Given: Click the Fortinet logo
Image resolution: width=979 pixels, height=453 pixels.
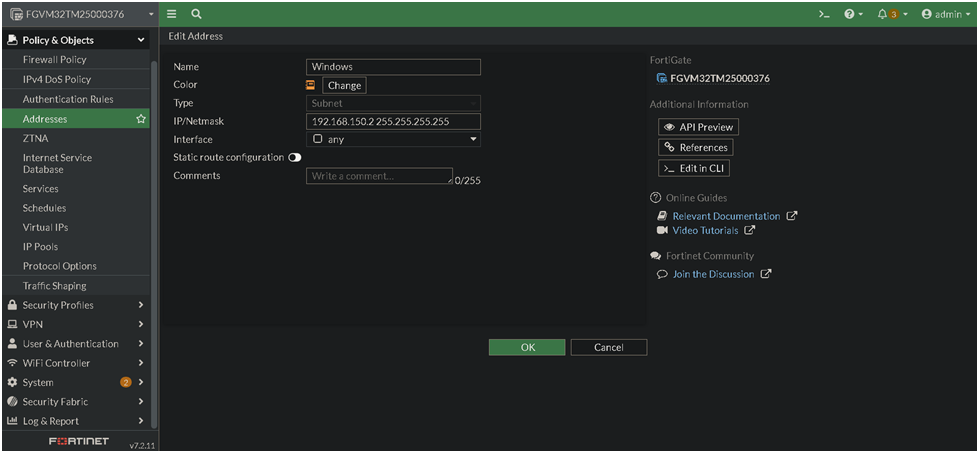Looking at the screenshot, I should click(x=78, y=442).
